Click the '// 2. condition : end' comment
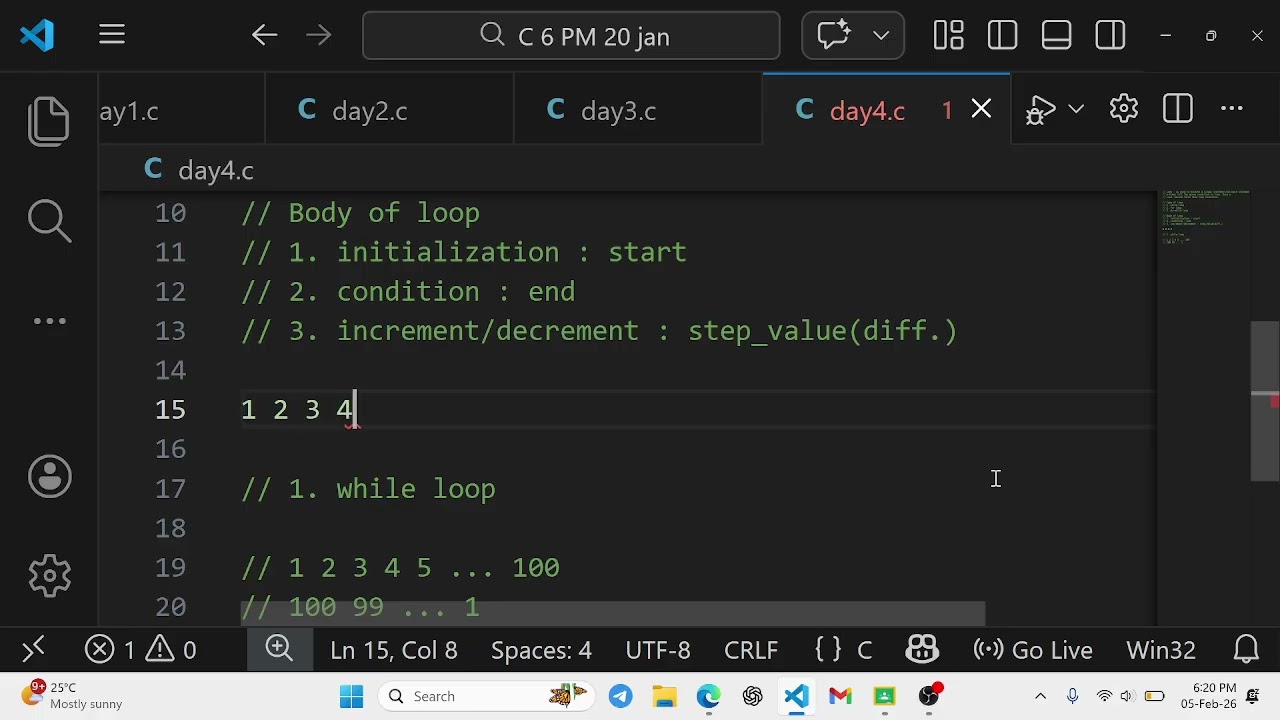 [x=408, y=292]
